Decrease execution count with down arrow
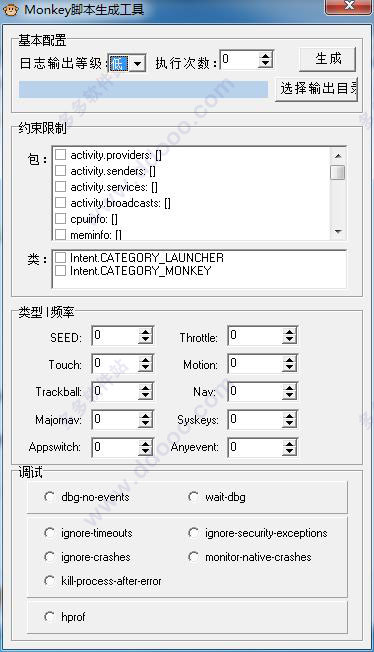The width and height of the screenshot is (374, 652). [265, 64]
